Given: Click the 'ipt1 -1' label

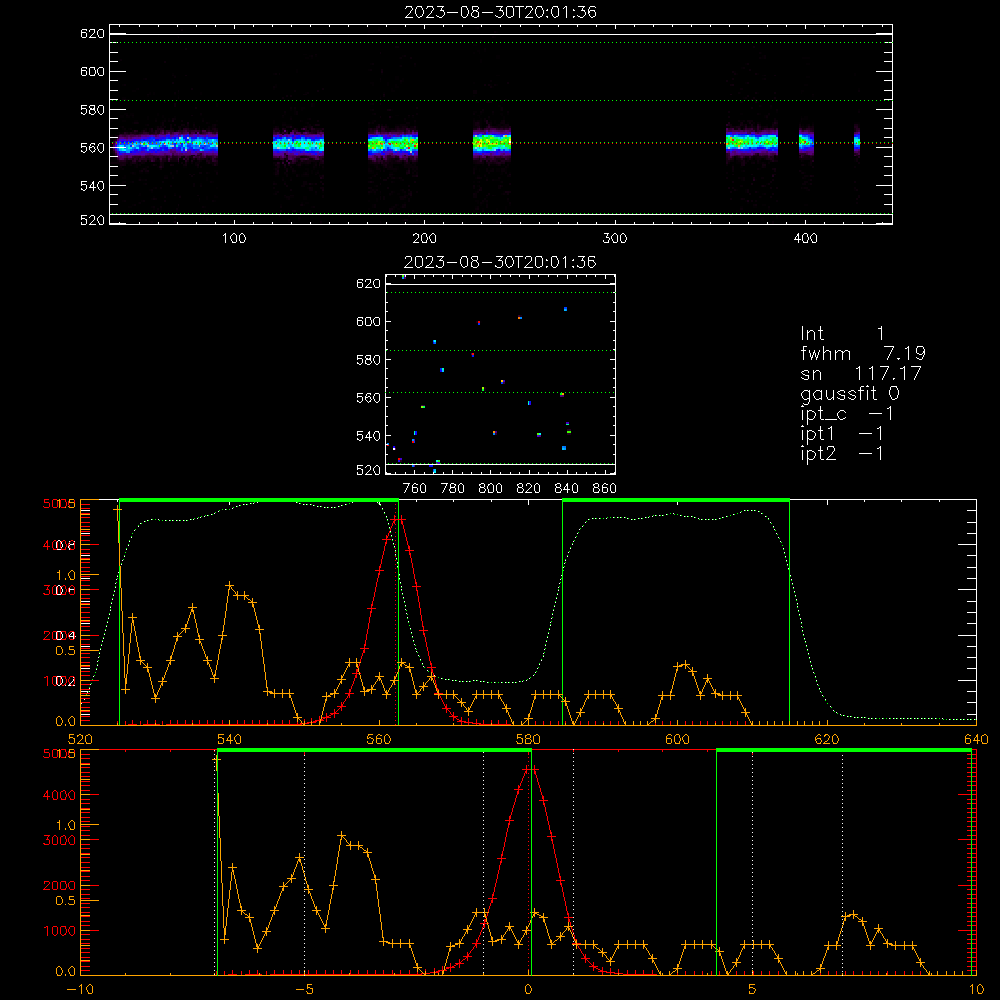Looking at the screenshot, I should click(x=842, y=434).
